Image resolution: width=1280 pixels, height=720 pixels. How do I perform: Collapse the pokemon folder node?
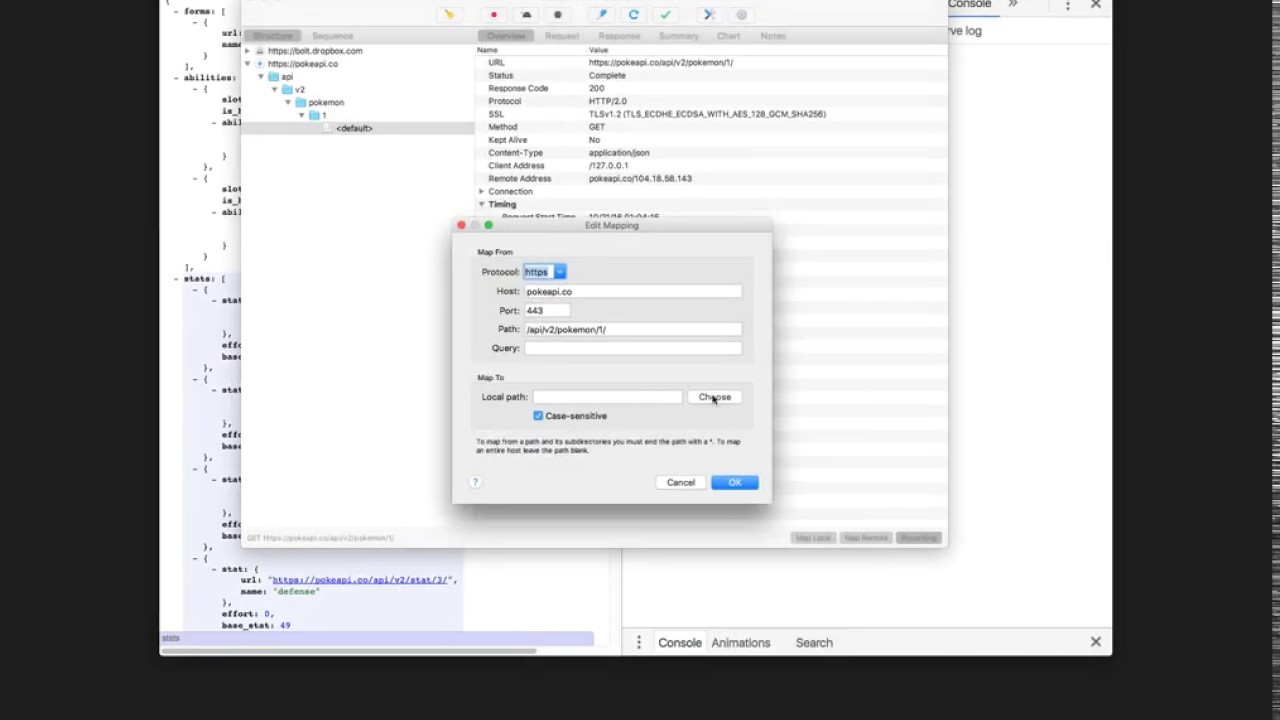coord(288,102)
